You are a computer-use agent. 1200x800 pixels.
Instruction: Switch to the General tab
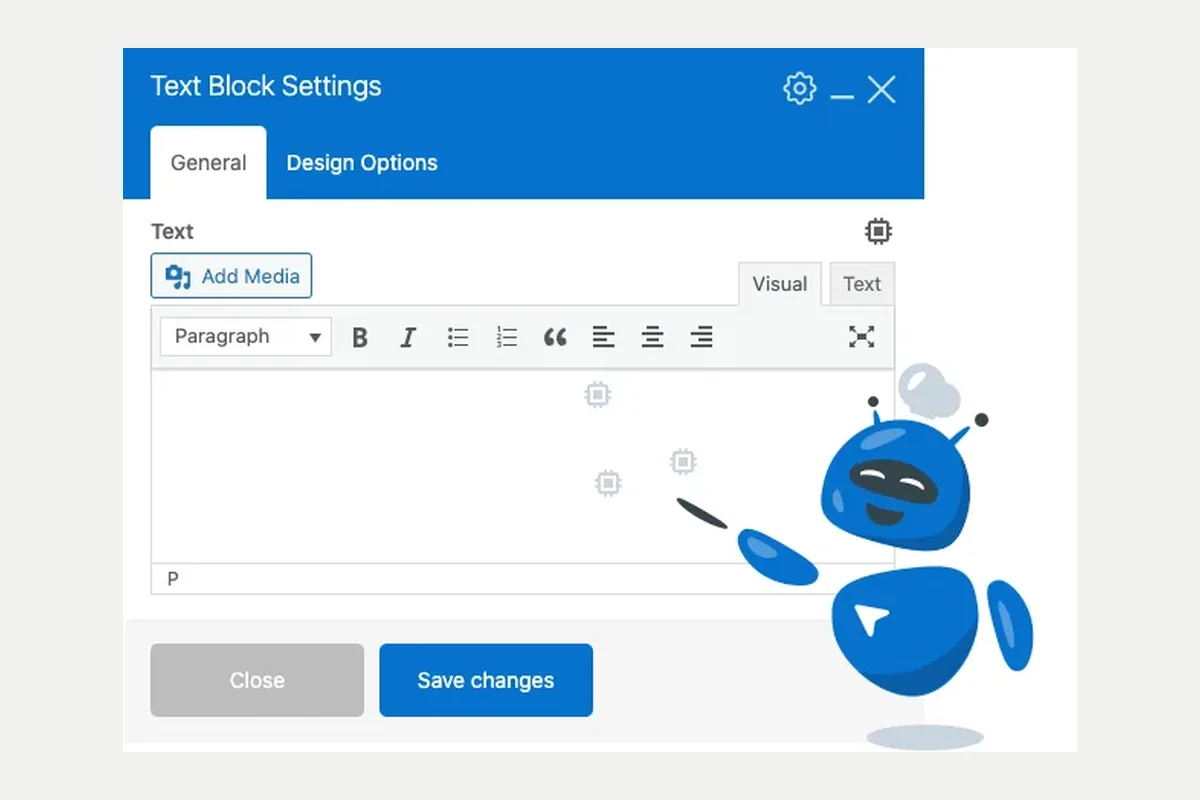[x=208, y=163]
